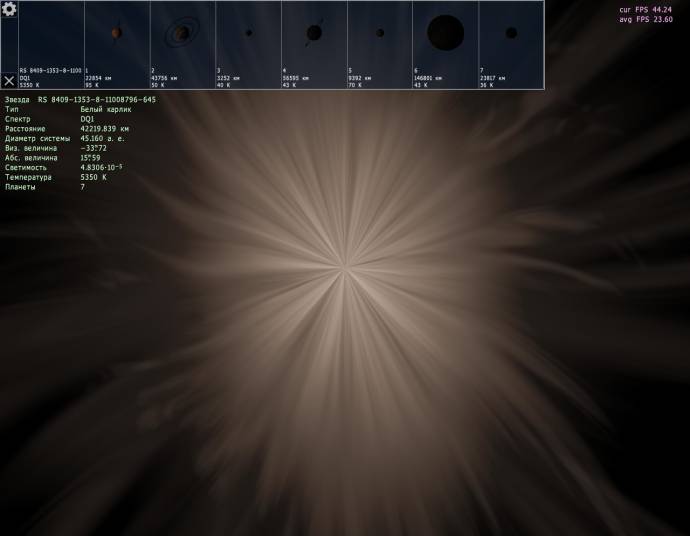Select planet 1 thumbnail (22854 km)
The height and width of the screenshot is (536, 690).
tap(117, 44)
